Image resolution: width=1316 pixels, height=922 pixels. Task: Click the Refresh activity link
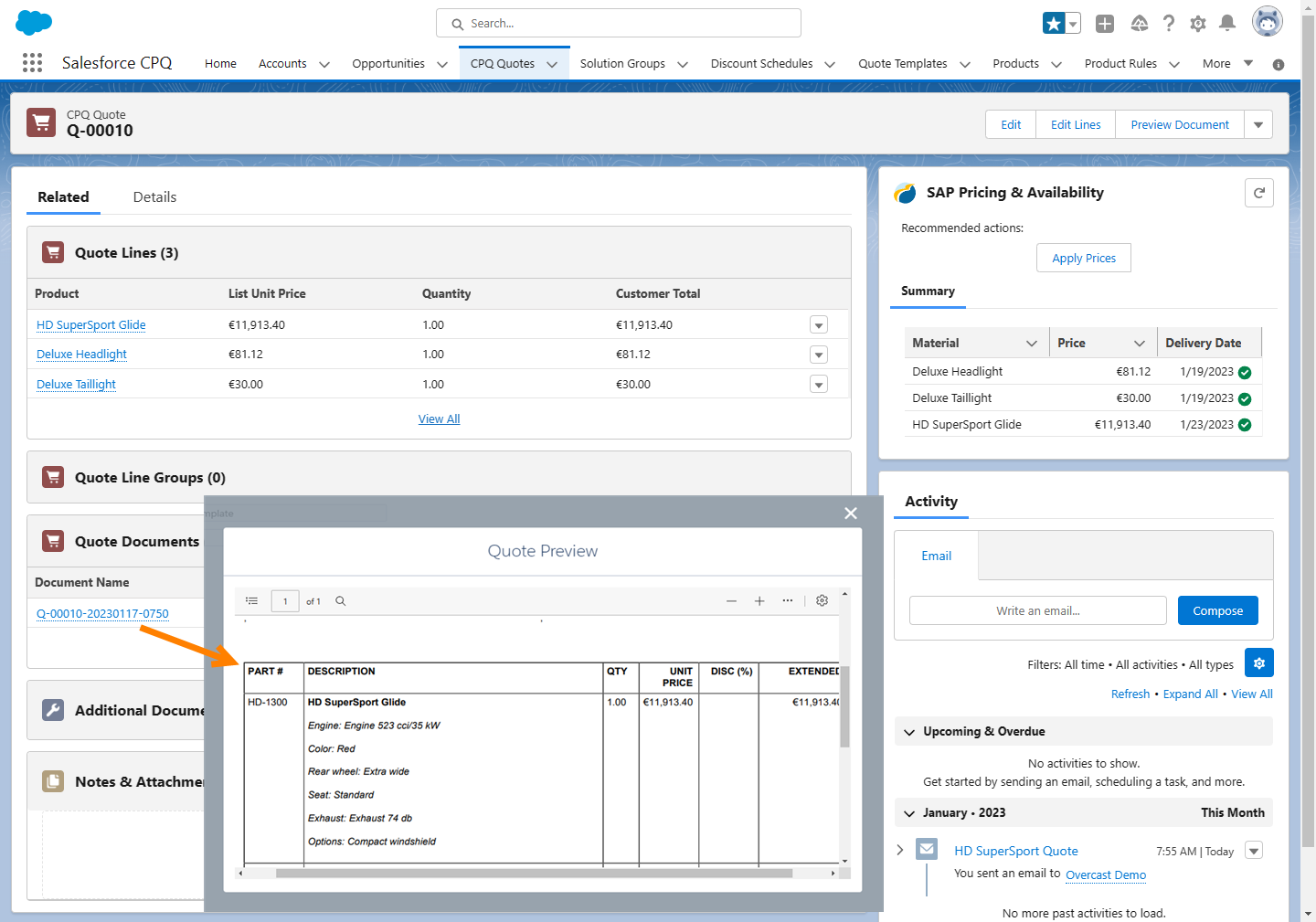pyautogui.click(x=1130, y=694)
